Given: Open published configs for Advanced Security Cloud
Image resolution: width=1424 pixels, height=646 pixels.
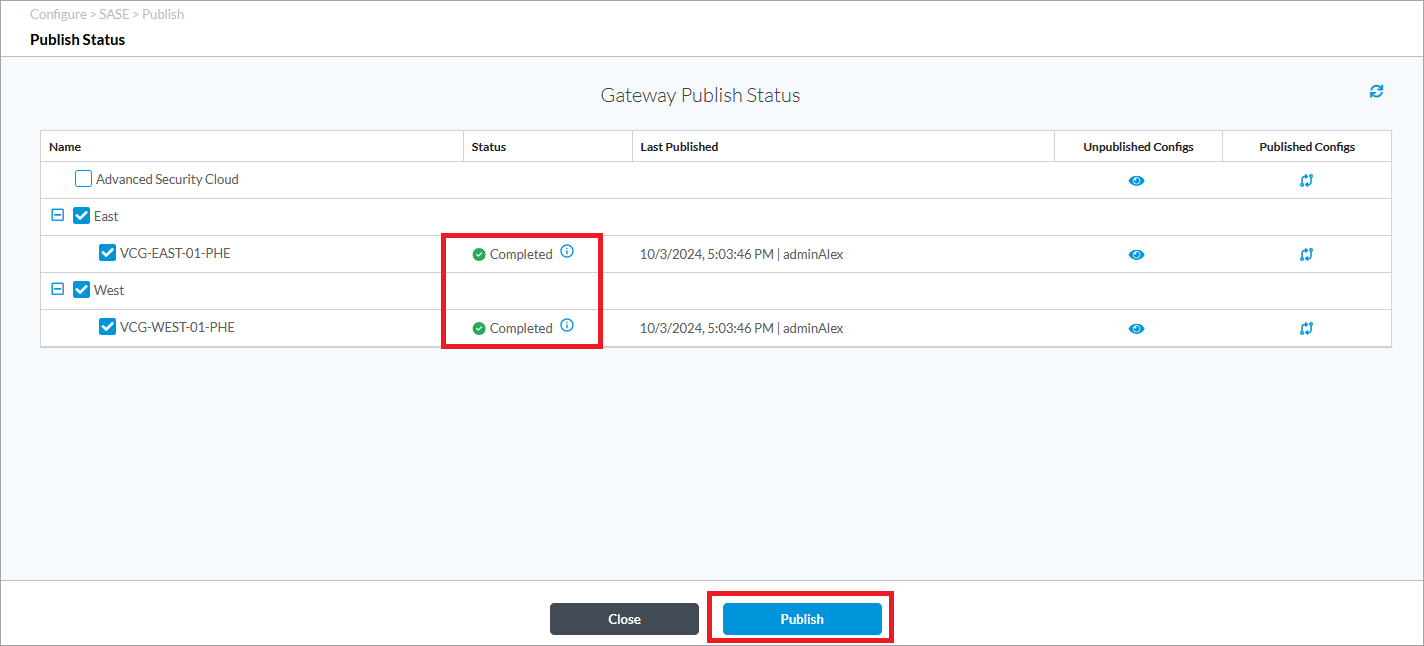Looking at the screenshot, I should [x=1306, y=181].
